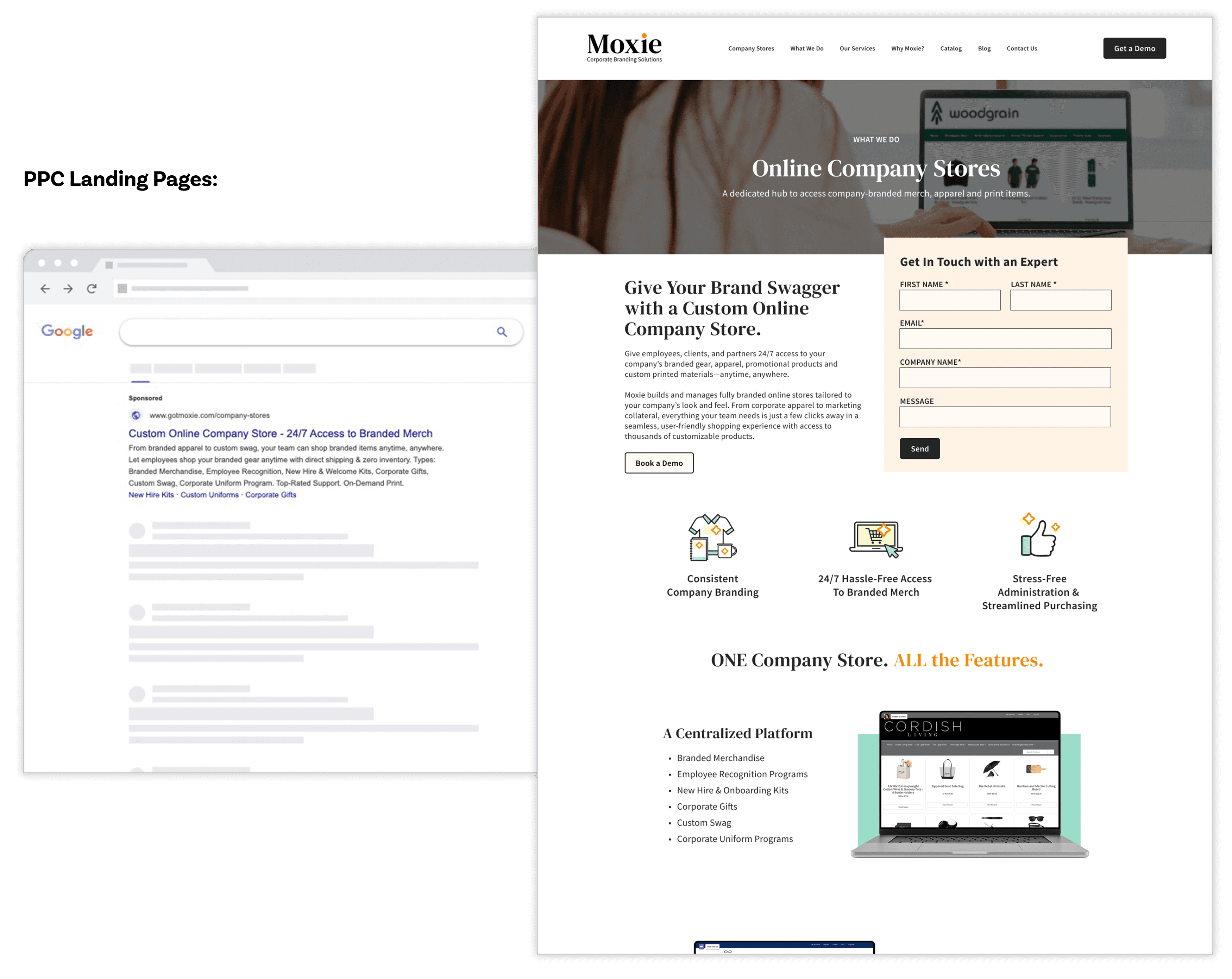This screenshot has height=979, width=1232.
Task: Click the Cordish laptop store thumbnail
Action: pyautogui.click(x=969, y=783)
